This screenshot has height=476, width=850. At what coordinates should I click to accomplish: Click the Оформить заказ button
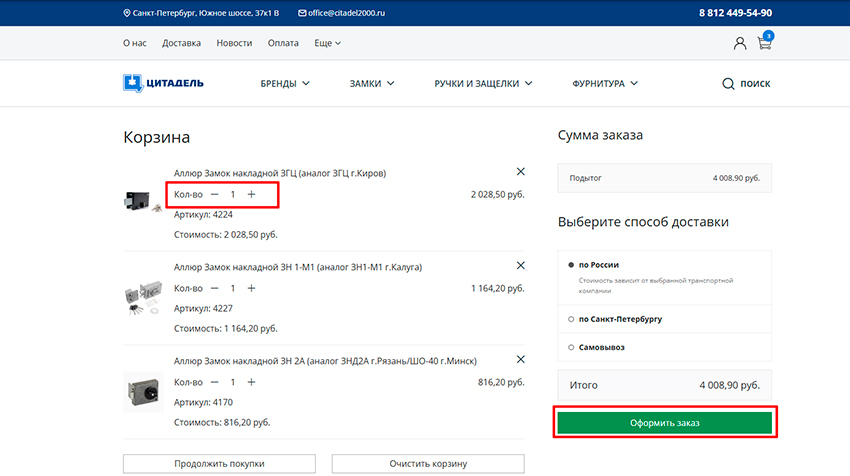pos(665,423)
